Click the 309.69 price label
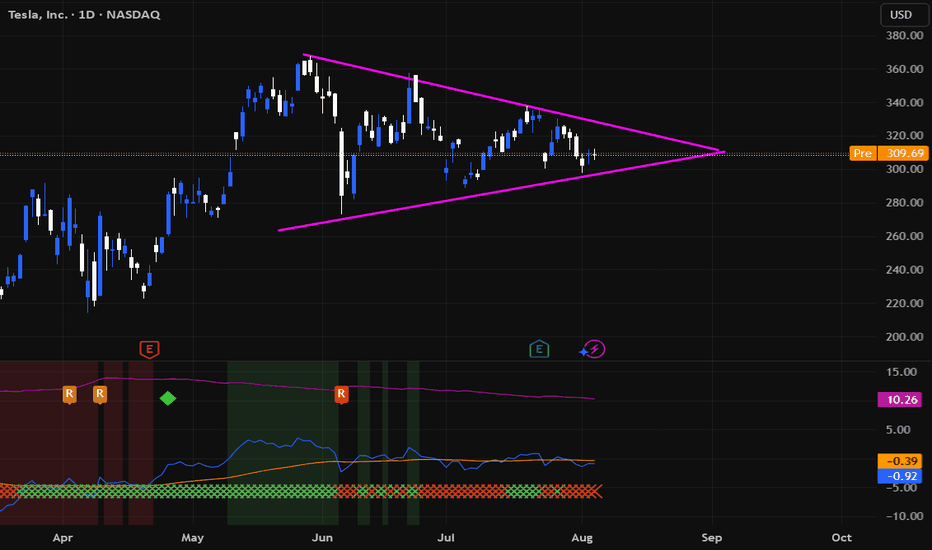This screenshot has width=932, height=550. pos(903,153)
